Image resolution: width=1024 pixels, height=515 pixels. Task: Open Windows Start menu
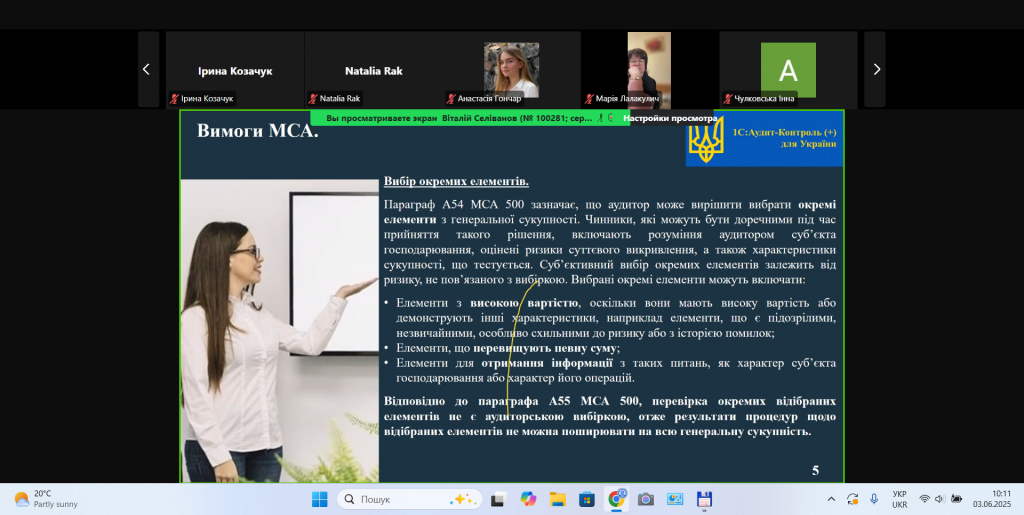(319, 499)
